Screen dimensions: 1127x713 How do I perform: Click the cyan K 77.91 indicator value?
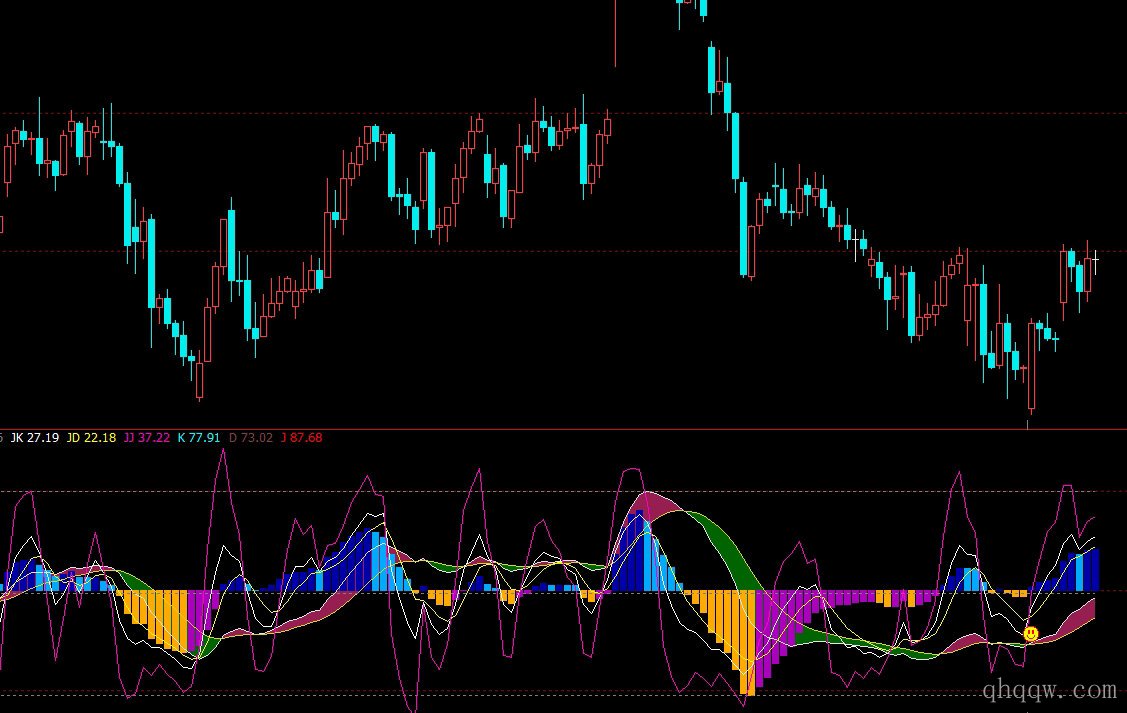pyautogui.click(x=199, y=438)
